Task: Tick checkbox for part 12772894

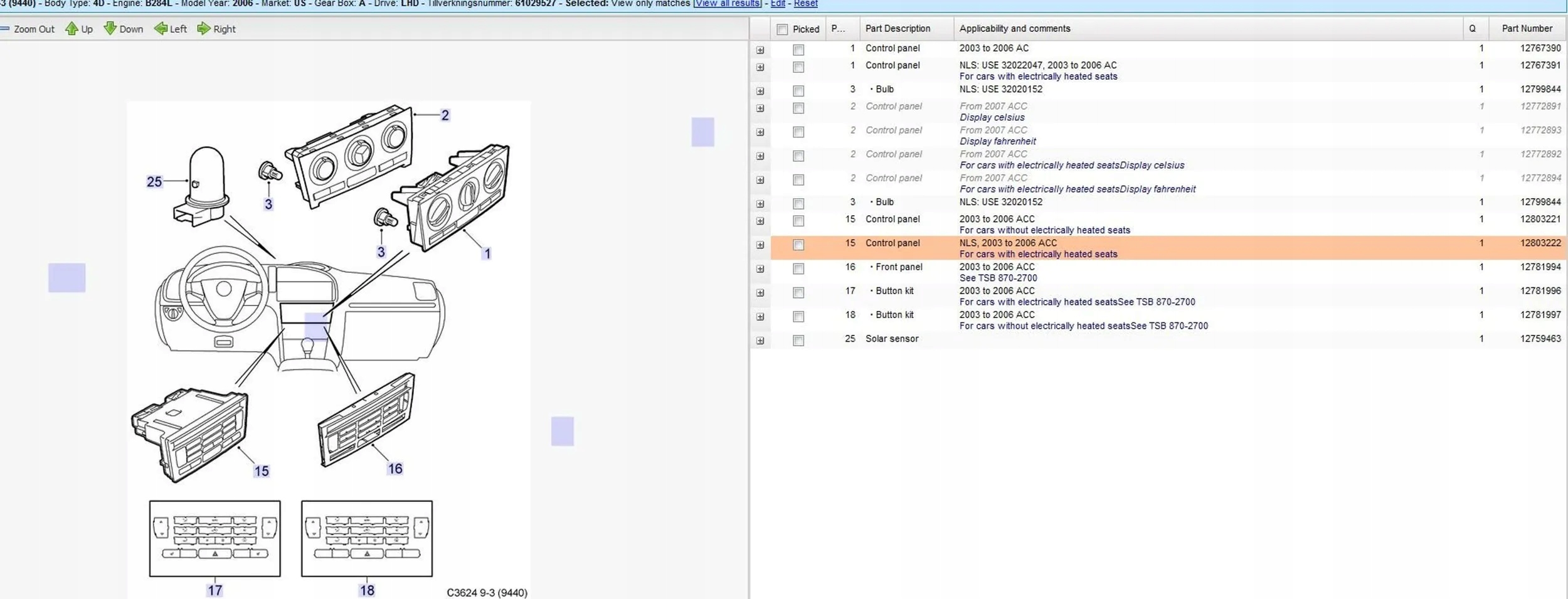Action: point(798,180)
